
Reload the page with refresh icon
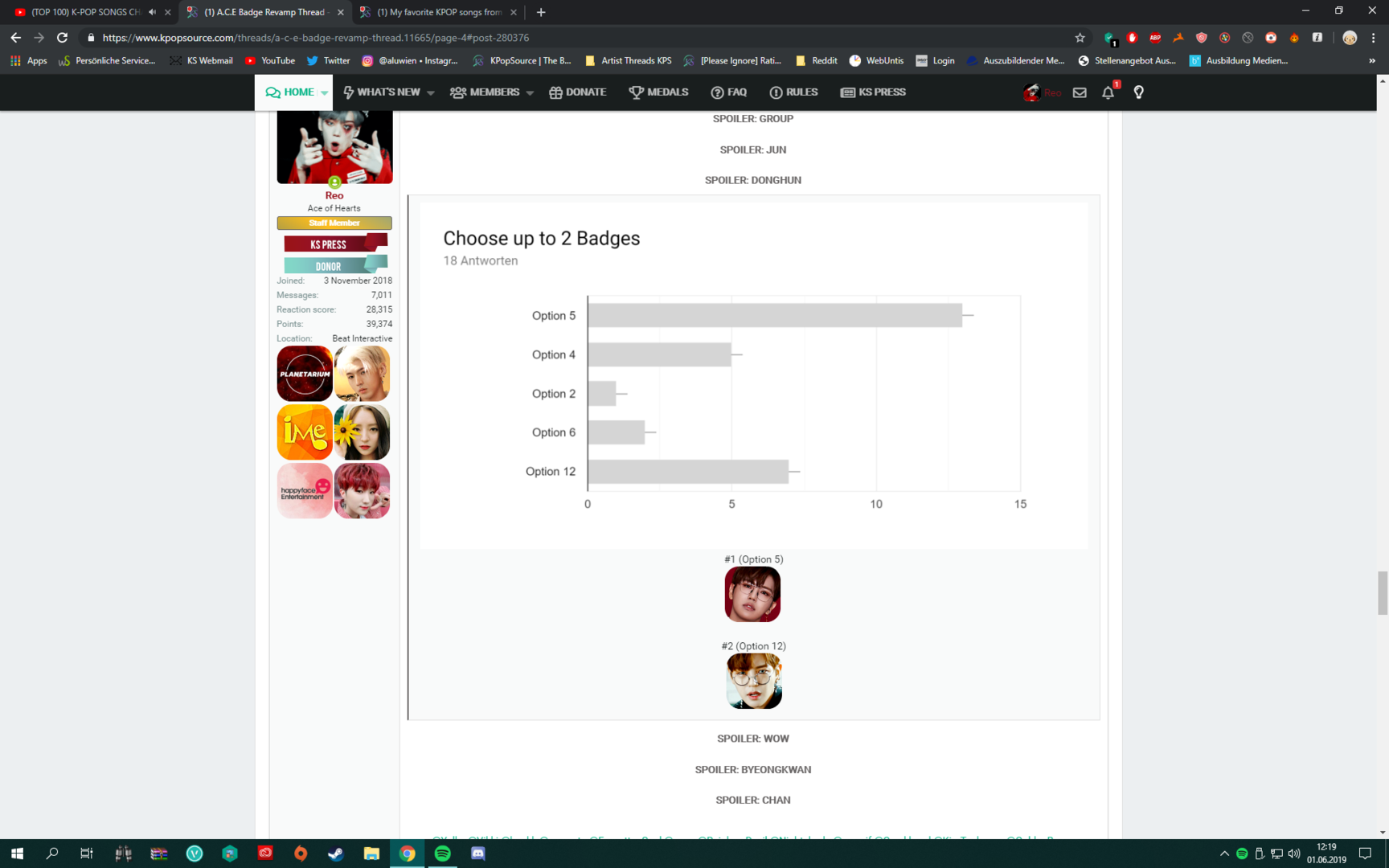62,38
